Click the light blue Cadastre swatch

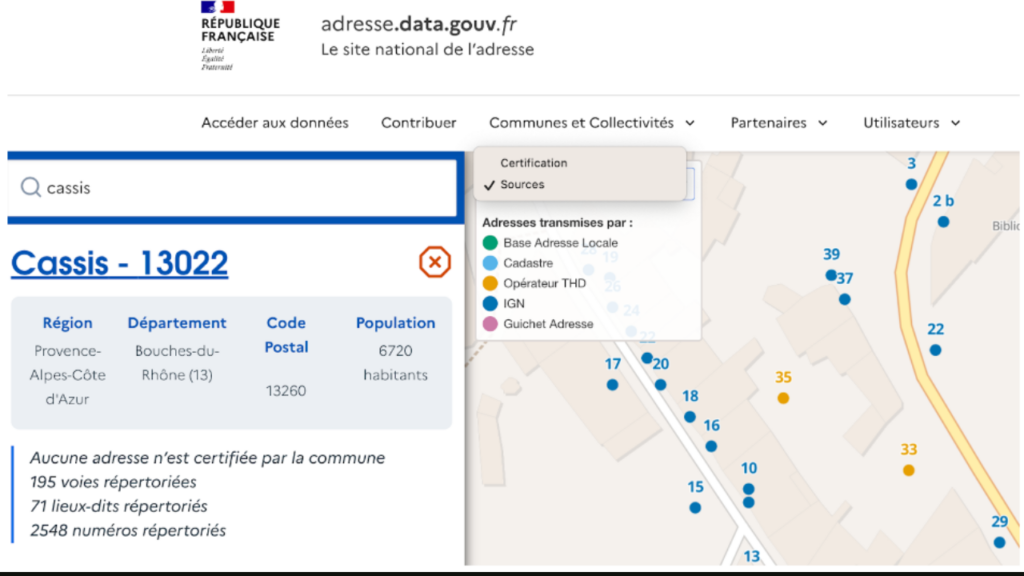click(490, 263)
